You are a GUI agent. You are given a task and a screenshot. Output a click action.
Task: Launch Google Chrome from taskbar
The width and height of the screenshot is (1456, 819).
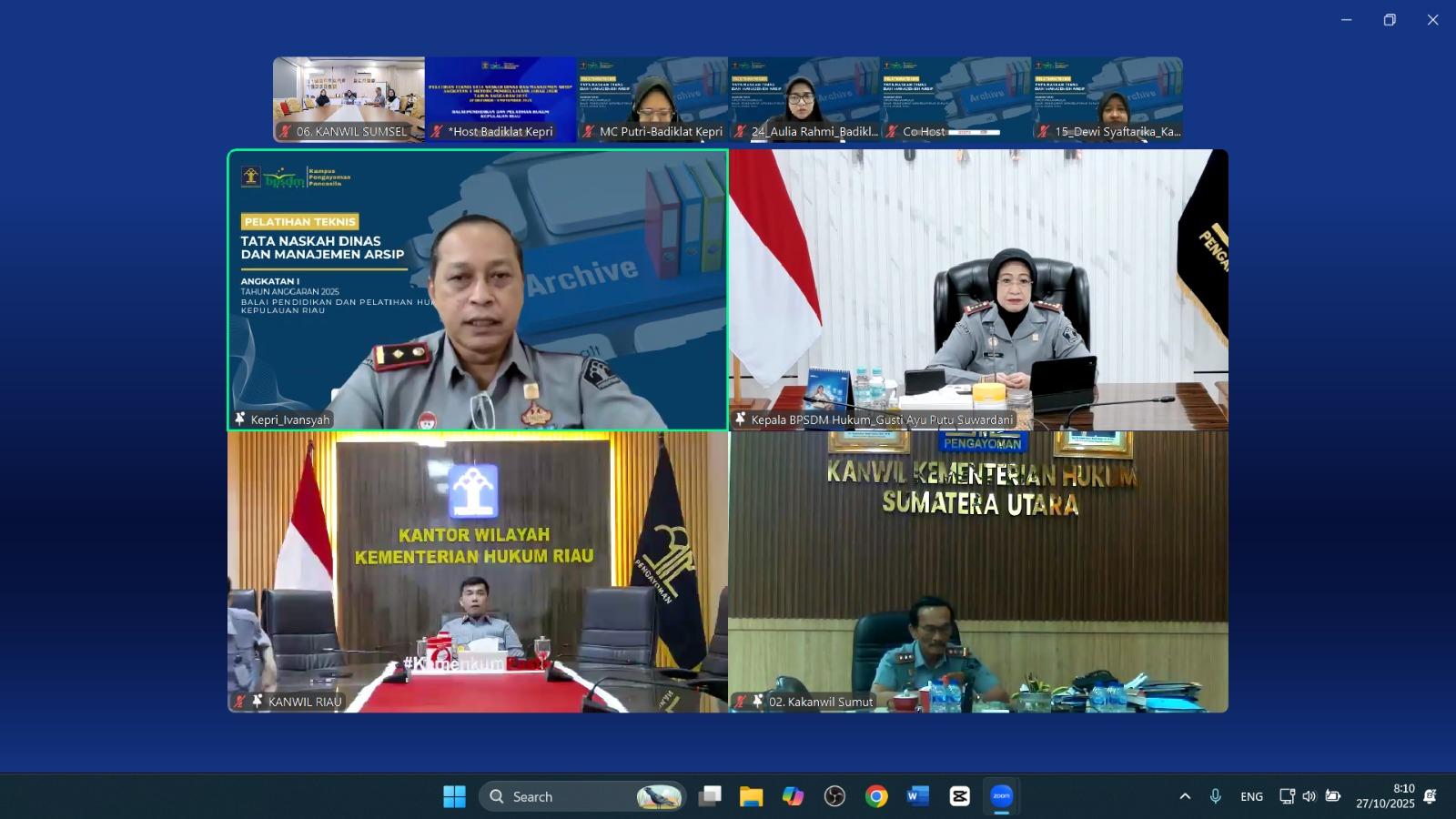pos(876,796)
